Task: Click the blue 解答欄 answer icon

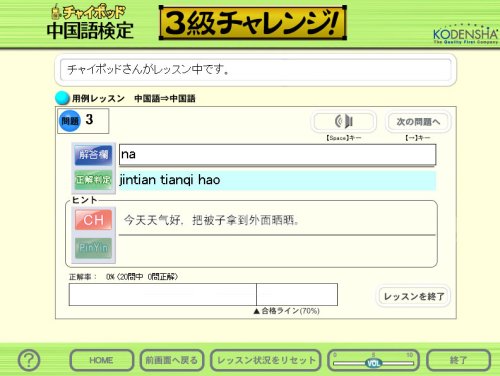Action: click(93, 155)
